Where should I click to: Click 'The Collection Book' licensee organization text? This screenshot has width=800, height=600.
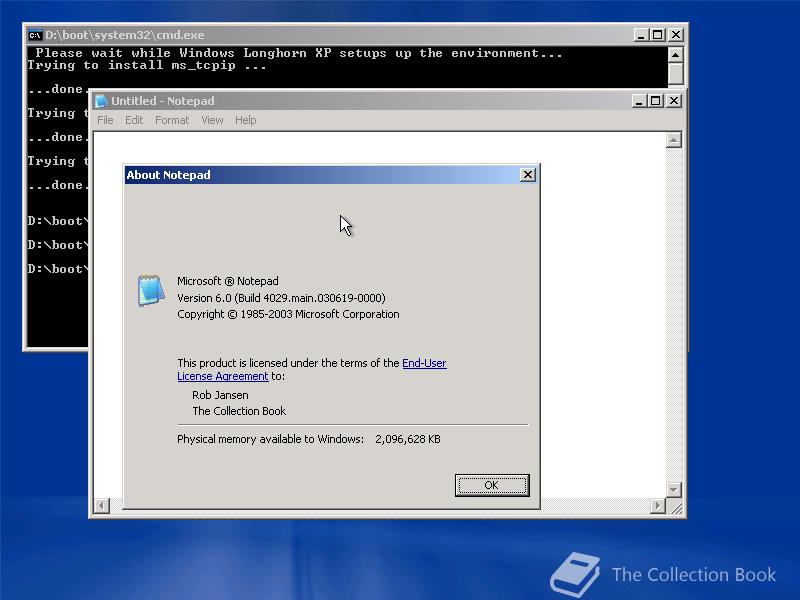tap(239, 411)
